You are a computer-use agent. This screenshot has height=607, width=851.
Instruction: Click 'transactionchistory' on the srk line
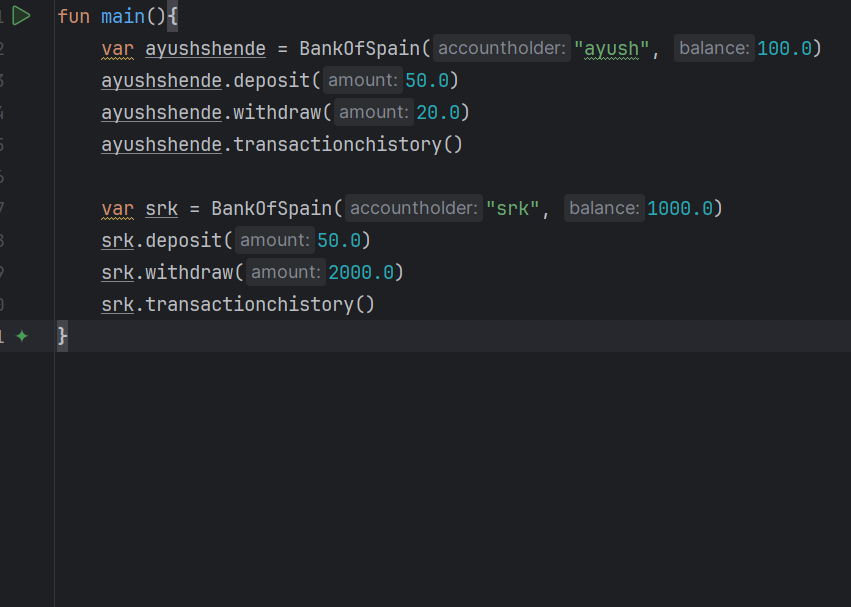point(250,305)
